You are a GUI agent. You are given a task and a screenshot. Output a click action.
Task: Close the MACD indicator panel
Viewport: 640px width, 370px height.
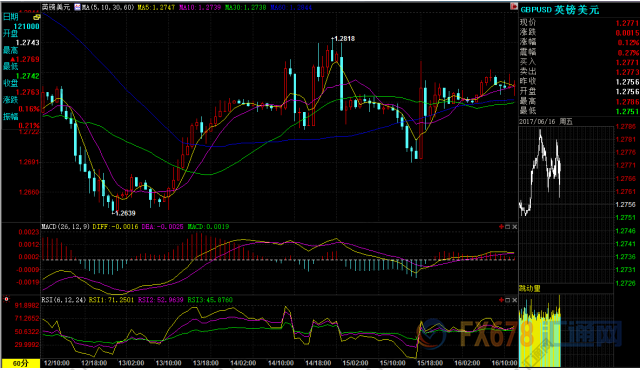(514, 227)
